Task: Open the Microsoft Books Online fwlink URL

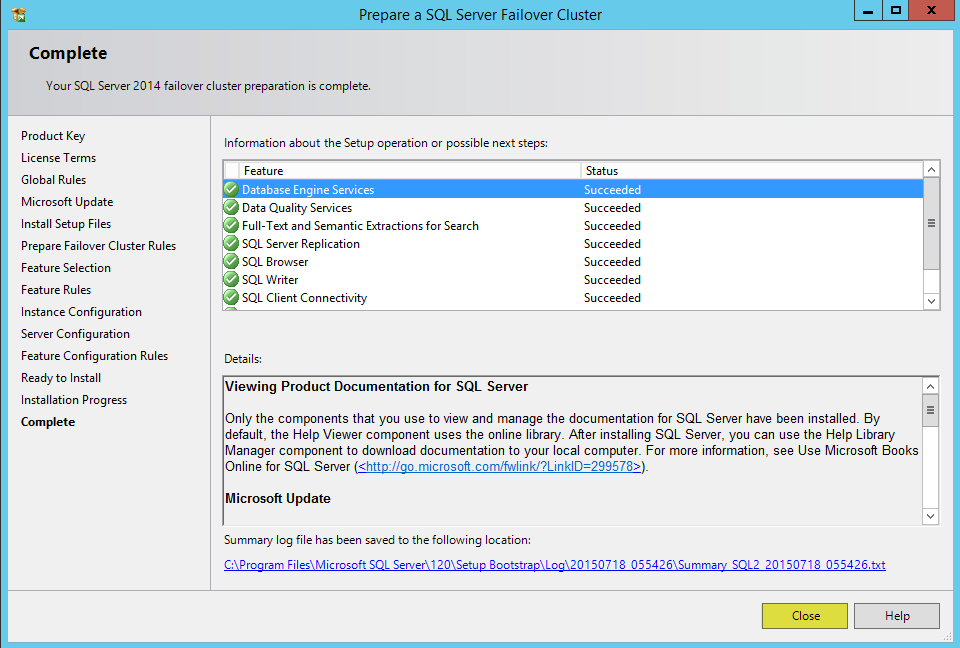Action: pyautogui.click(x=500, y=467)
